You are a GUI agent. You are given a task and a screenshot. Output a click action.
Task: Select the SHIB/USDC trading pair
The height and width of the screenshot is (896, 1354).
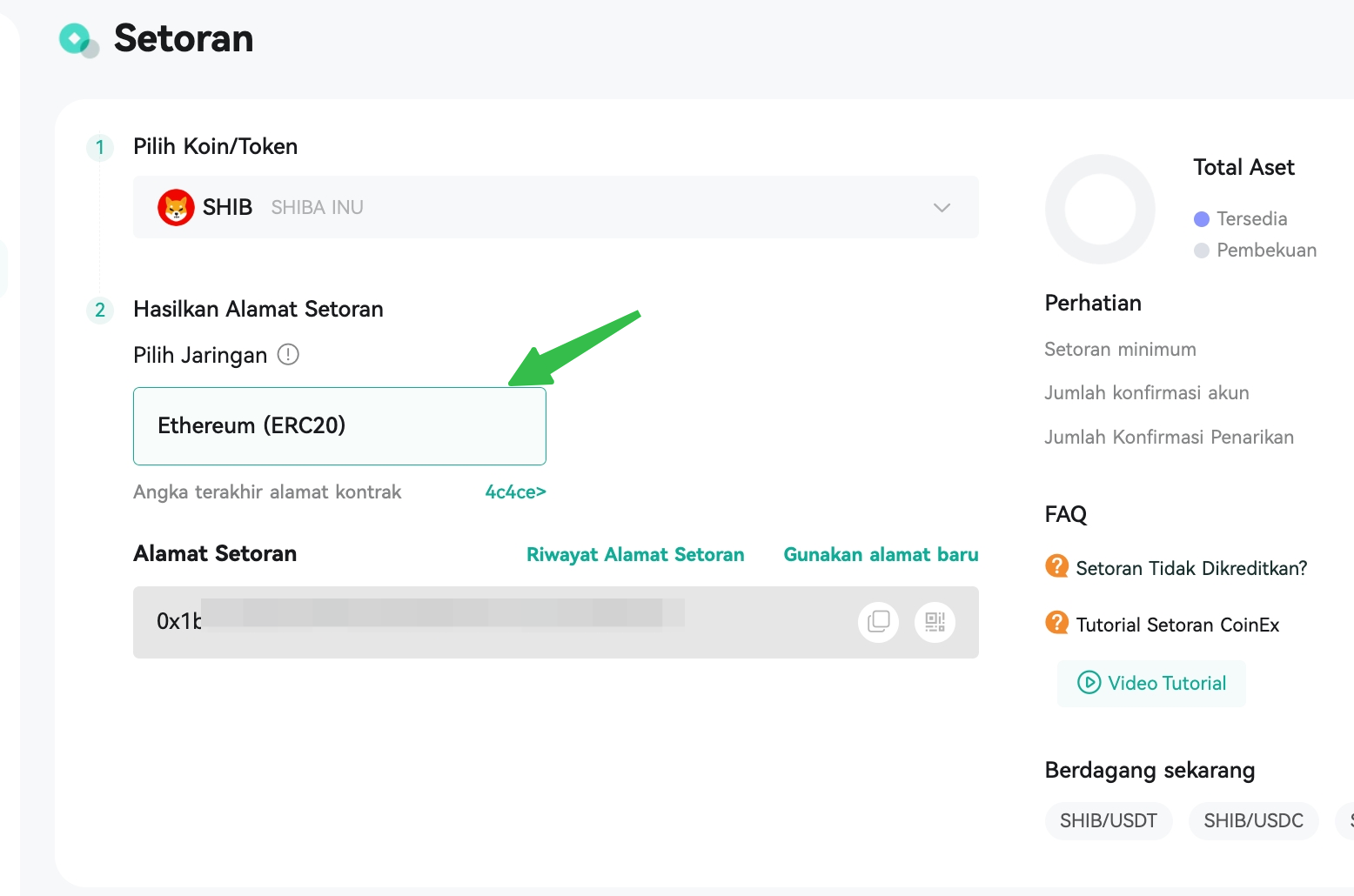pos(1253,820)
